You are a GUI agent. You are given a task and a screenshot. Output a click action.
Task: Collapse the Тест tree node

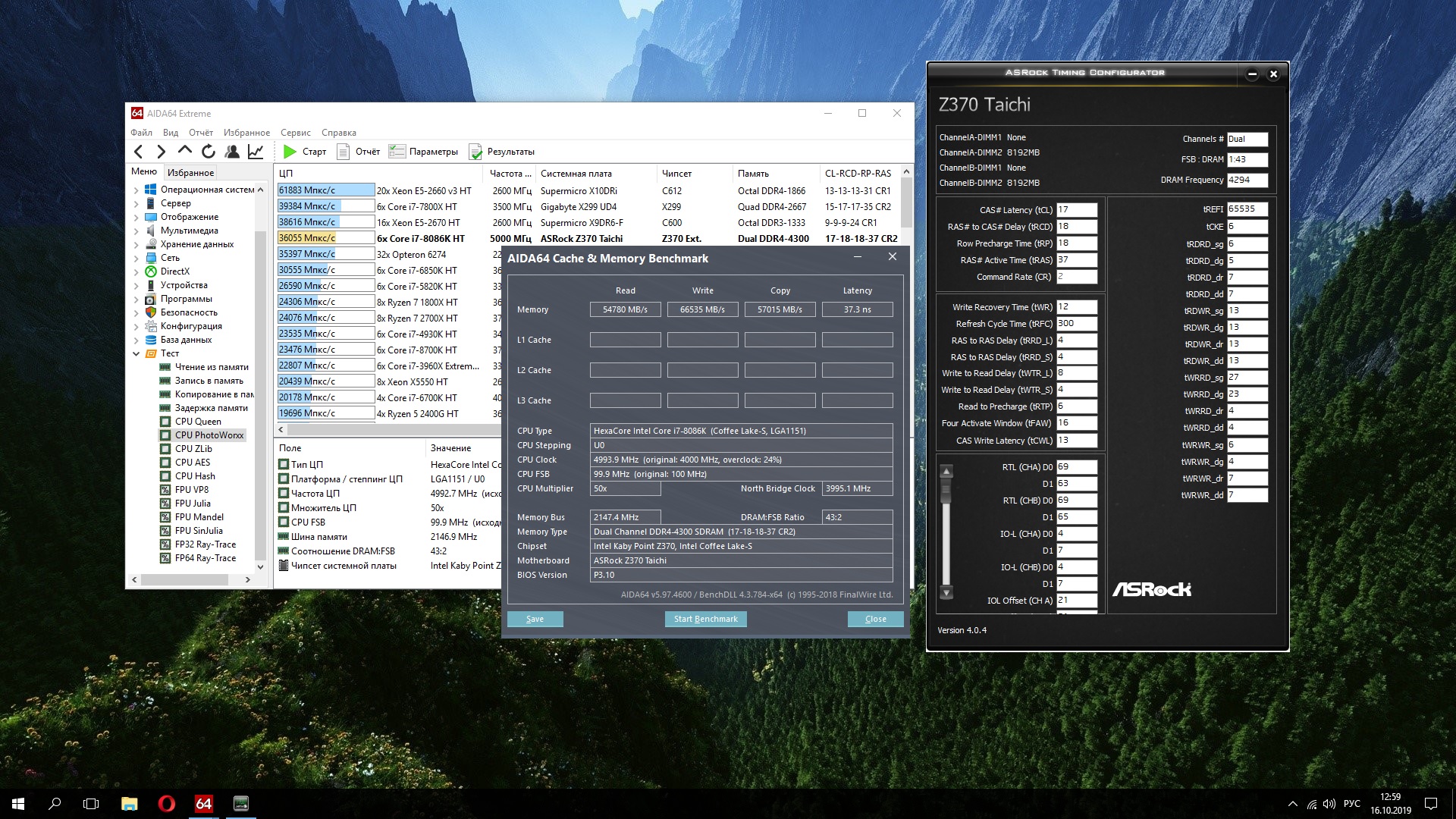(136, 353)
